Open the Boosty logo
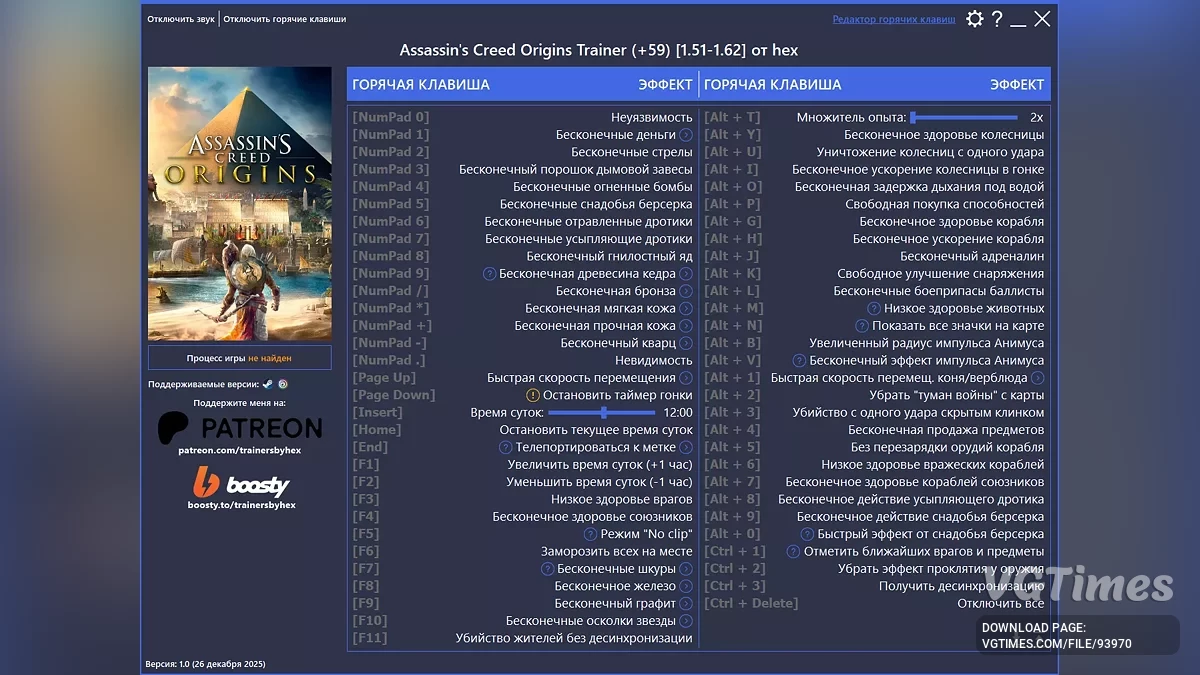This screenshot has width=1200, height=675. click(x=240, y=484)
